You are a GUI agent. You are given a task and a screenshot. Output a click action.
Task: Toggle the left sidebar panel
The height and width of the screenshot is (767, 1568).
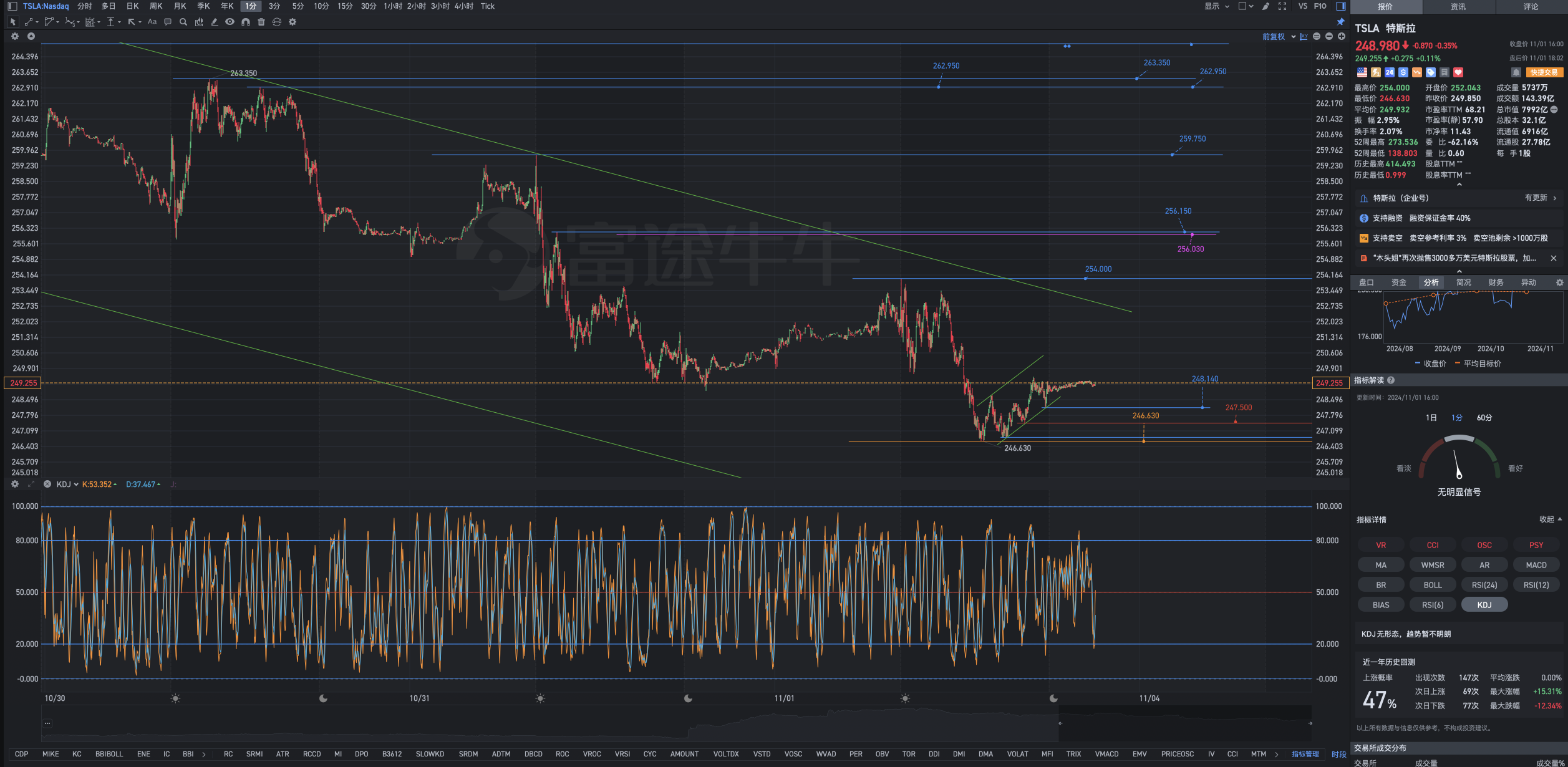12,6
